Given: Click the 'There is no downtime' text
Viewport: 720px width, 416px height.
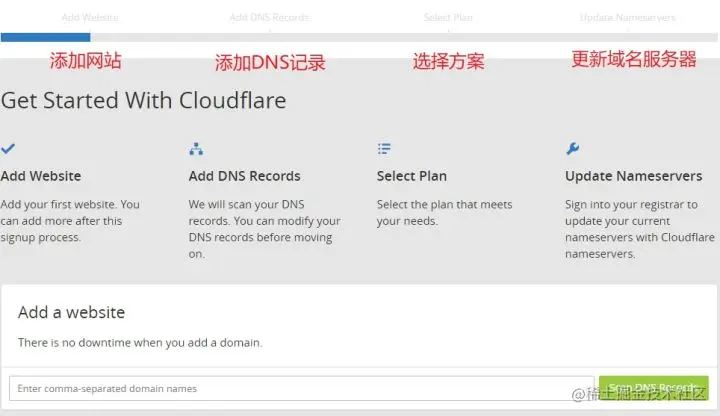Looking at the screenshot, I should point(140,343).
